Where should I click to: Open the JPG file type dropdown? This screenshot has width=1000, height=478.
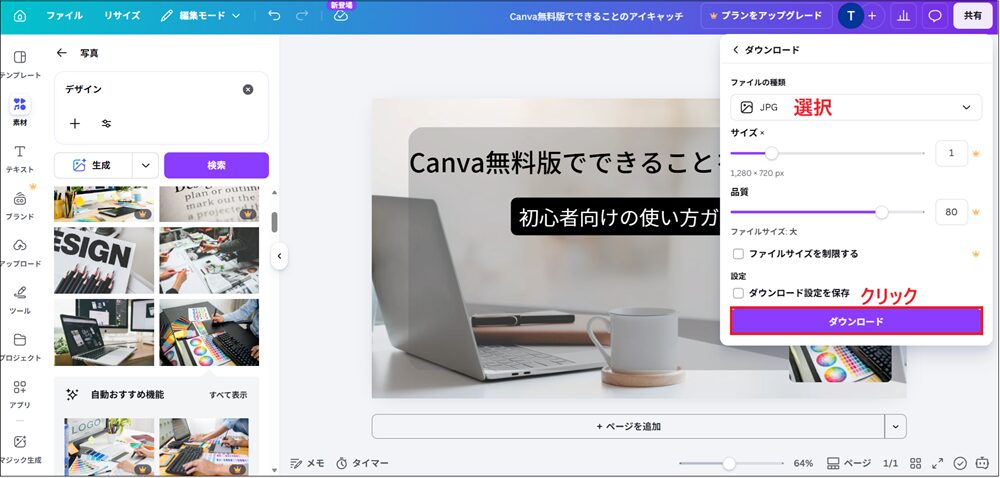coord(856,107)
